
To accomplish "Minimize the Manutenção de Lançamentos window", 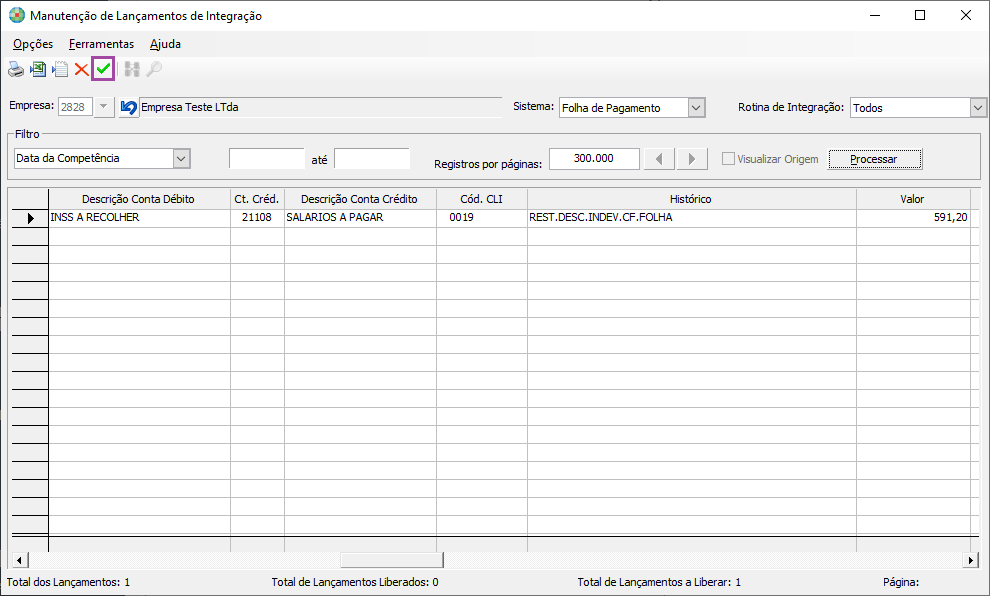I will tap(874, 15).
